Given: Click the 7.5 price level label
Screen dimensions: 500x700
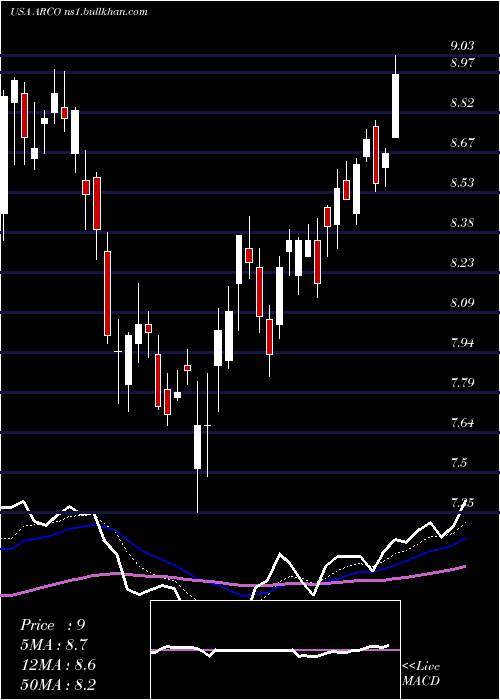Looking at the screenshot, I should click(x=459, y=462).
